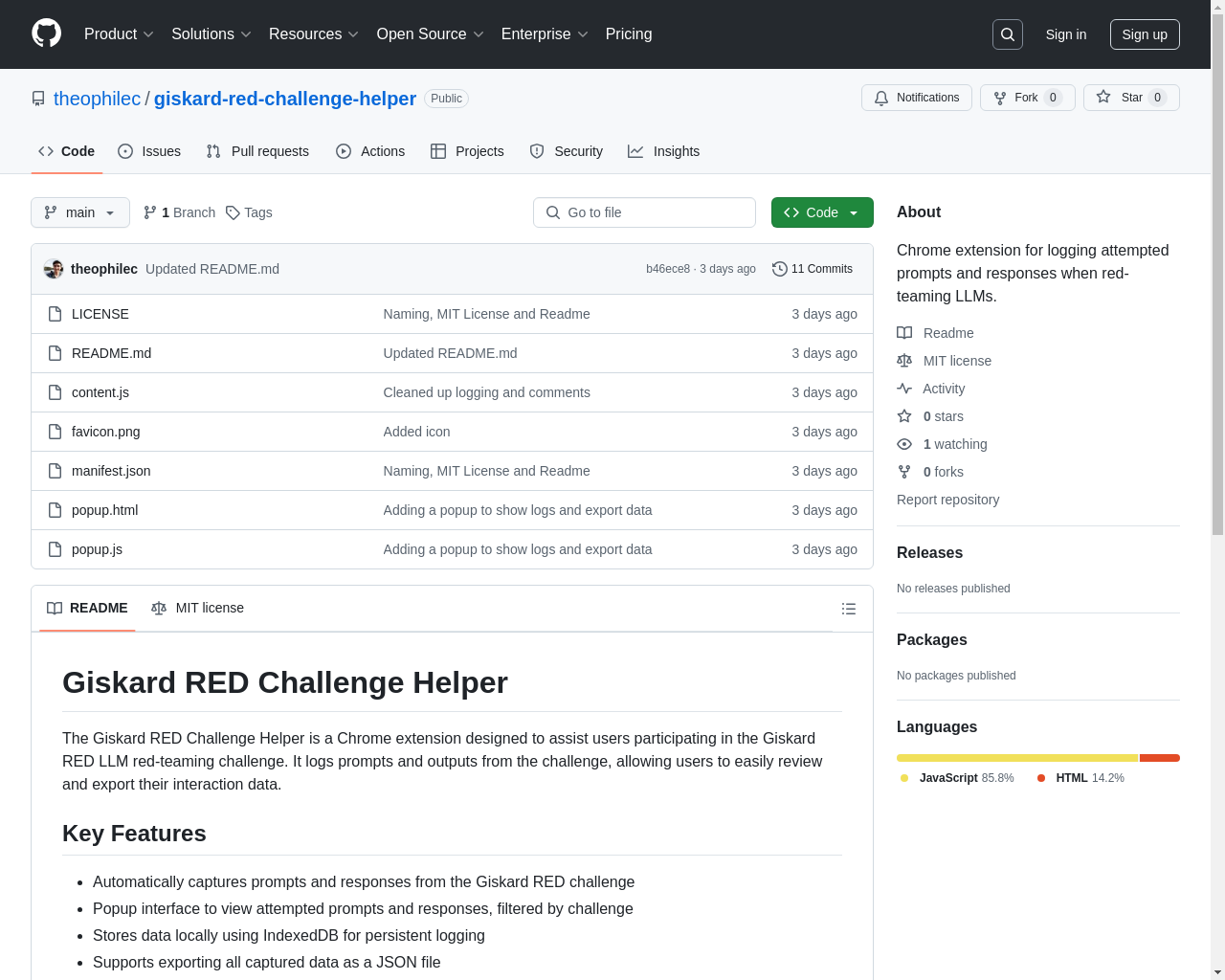Open the Issues tab
This screenshot has width=1225, height=980.
point(149,151)
